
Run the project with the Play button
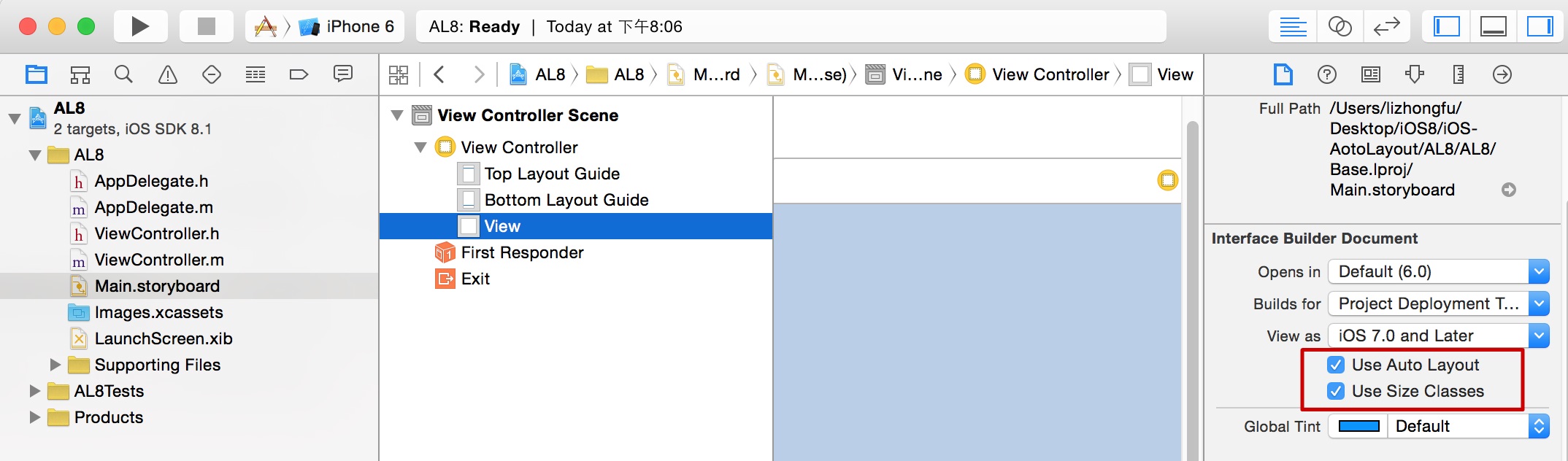[140, 27]
